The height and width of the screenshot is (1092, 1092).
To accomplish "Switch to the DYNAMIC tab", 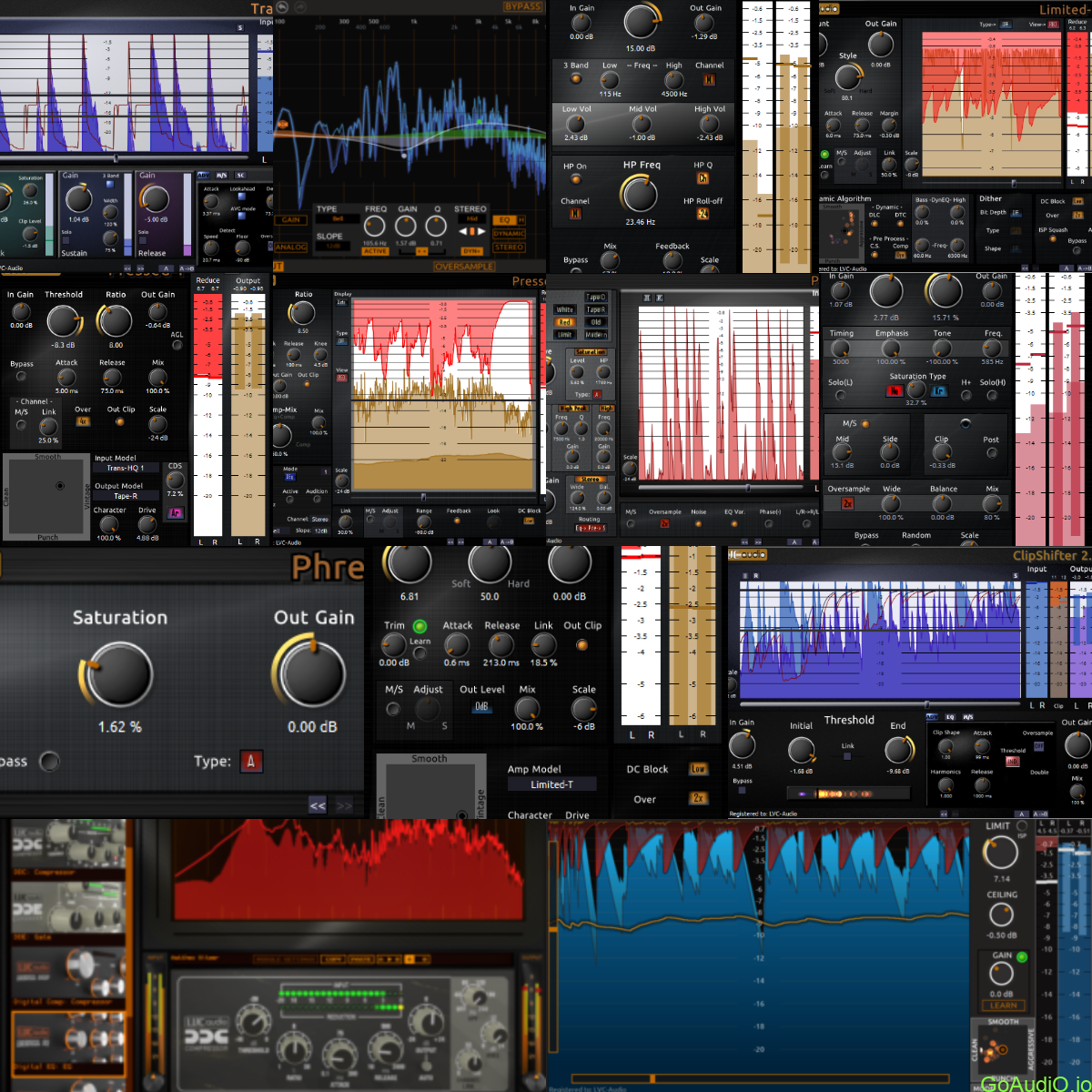I will [x=509, y=234].
